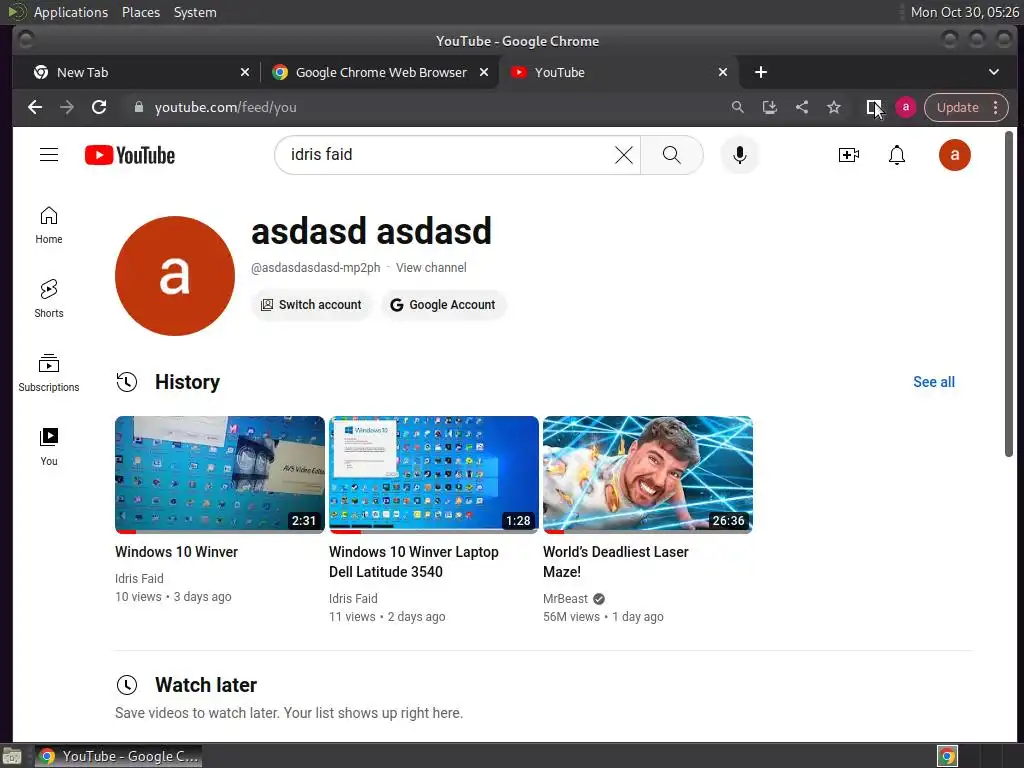Screen dimensions: 1024x768
Task: Click the @asdasdasdasd-mp2ph handle
Action: [315, 268]
